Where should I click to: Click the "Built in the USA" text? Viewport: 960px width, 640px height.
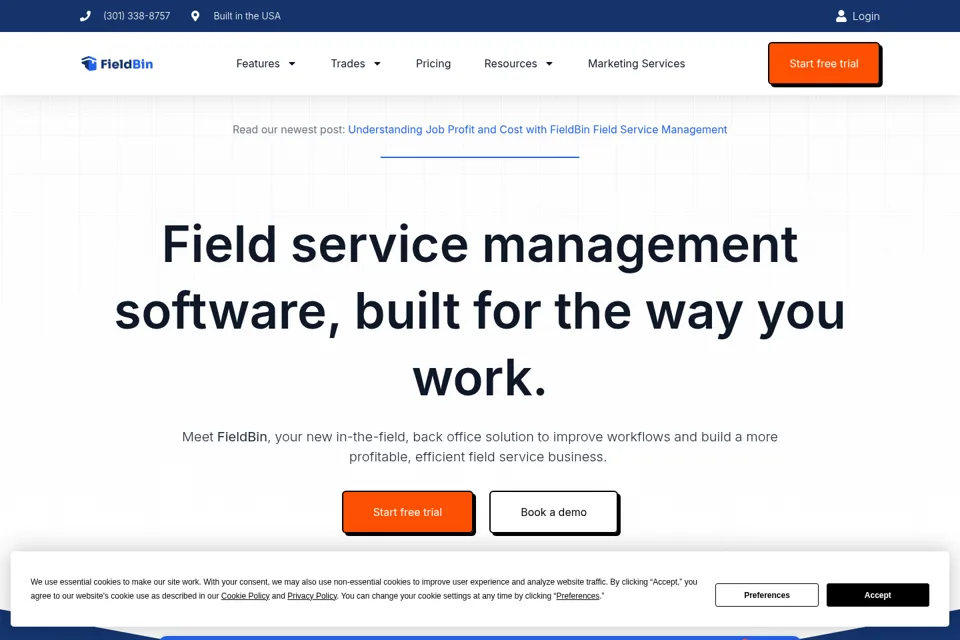[247, 16]
